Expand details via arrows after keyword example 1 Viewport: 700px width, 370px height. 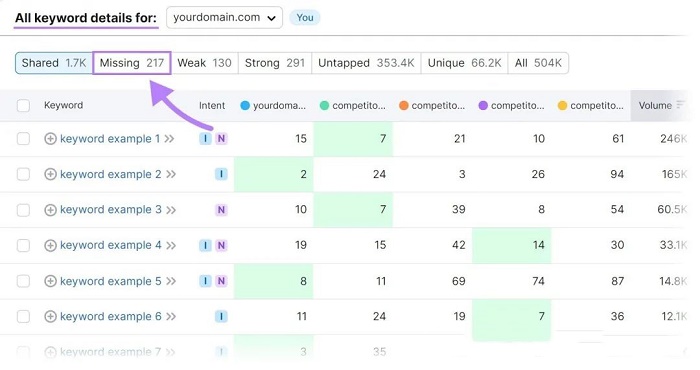click(x=169, y=139)
